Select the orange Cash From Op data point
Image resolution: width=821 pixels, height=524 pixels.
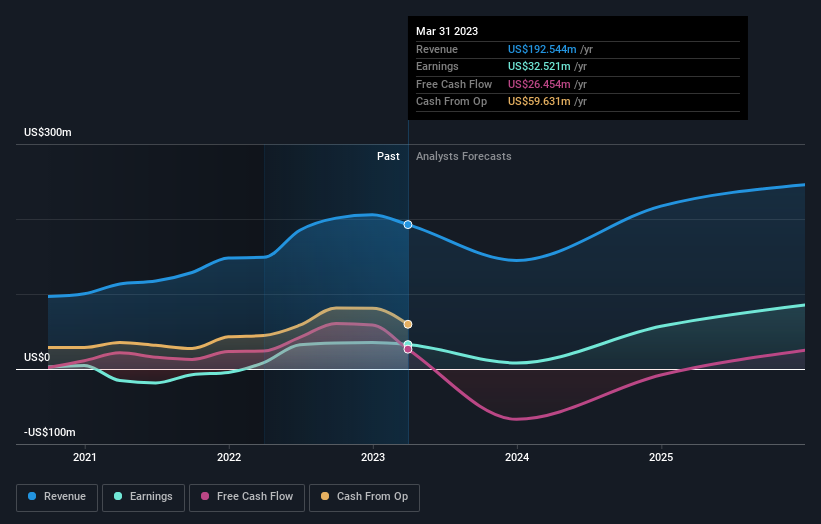(408, 325)
